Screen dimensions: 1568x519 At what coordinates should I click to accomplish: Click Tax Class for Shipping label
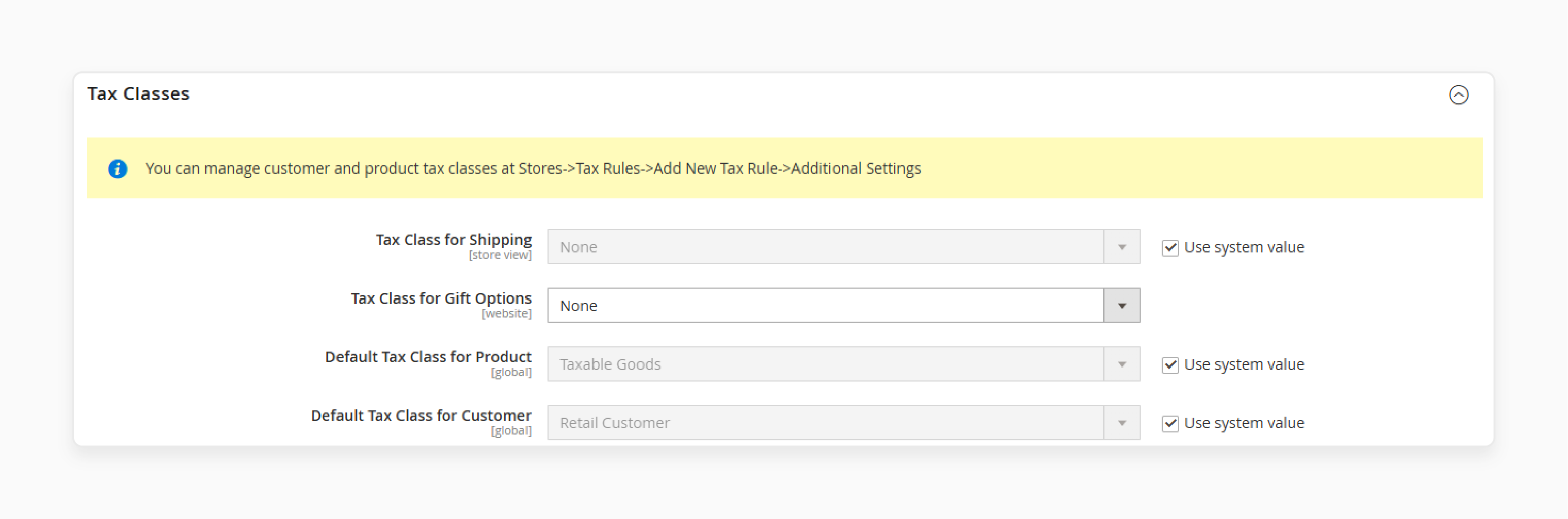[454, 240]
